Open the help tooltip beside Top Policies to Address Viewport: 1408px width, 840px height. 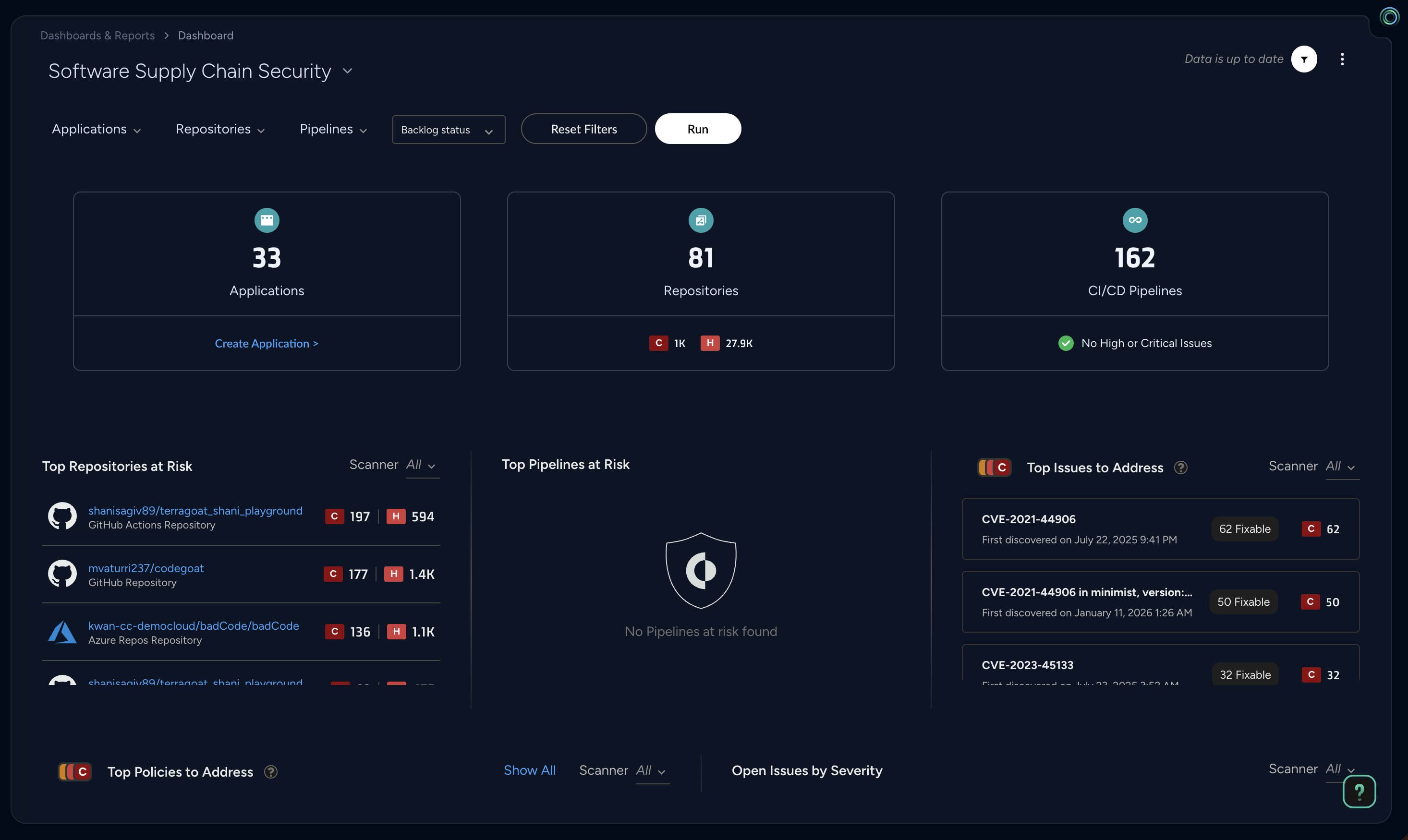click(271, 771)
